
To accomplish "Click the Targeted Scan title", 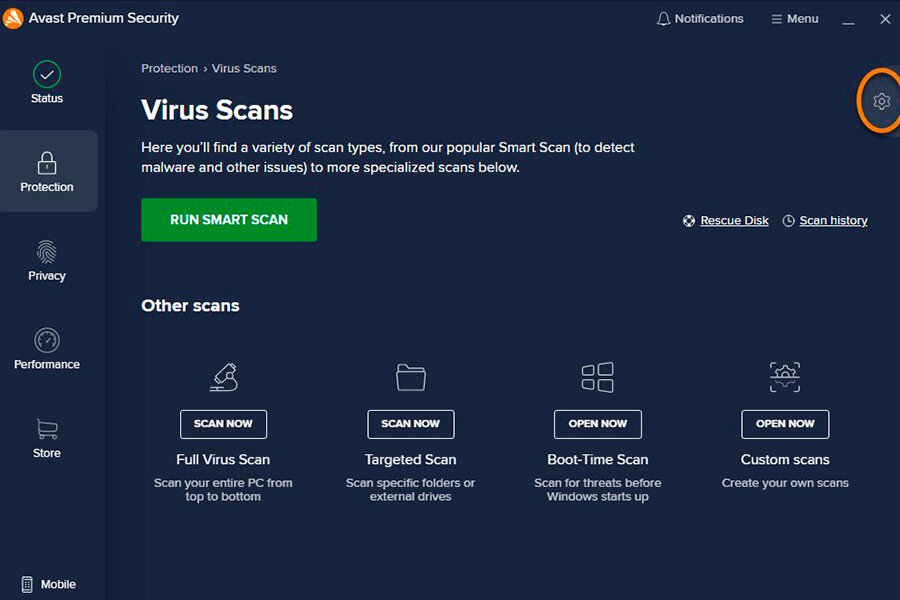I will coord(410,459).
